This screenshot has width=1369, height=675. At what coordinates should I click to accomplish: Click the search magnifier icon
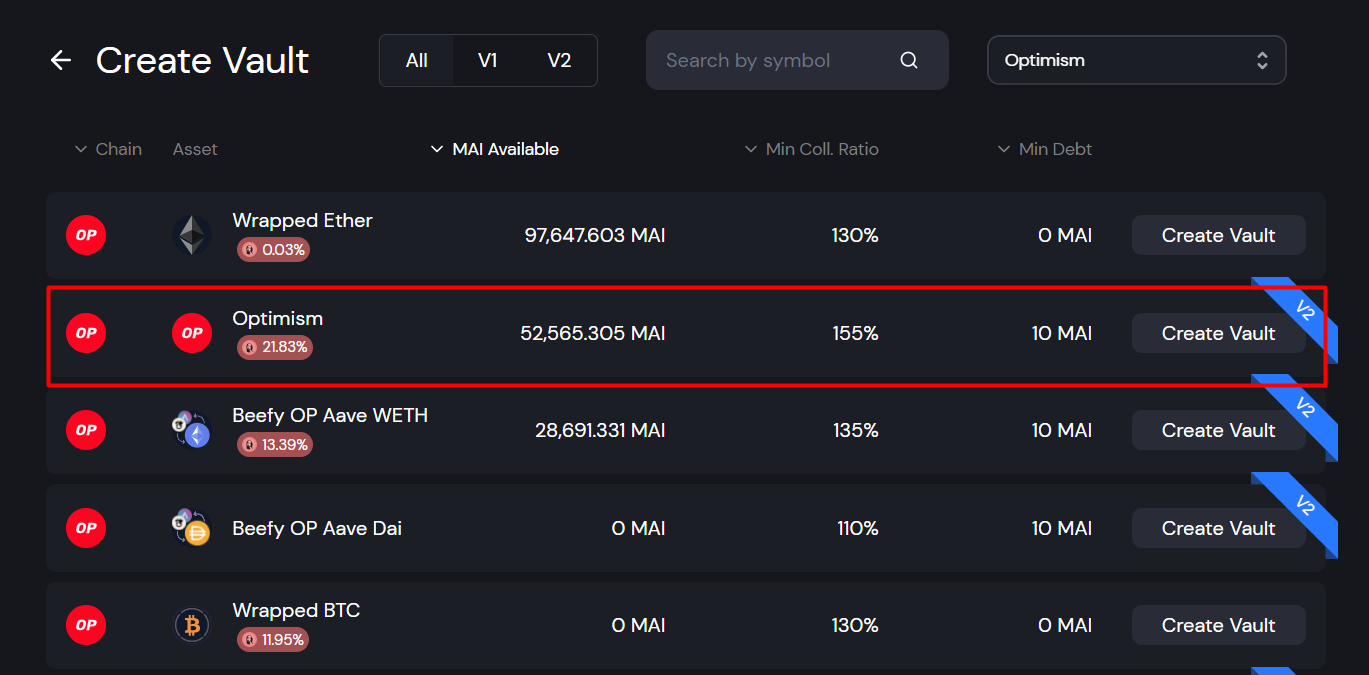point(909,60)
